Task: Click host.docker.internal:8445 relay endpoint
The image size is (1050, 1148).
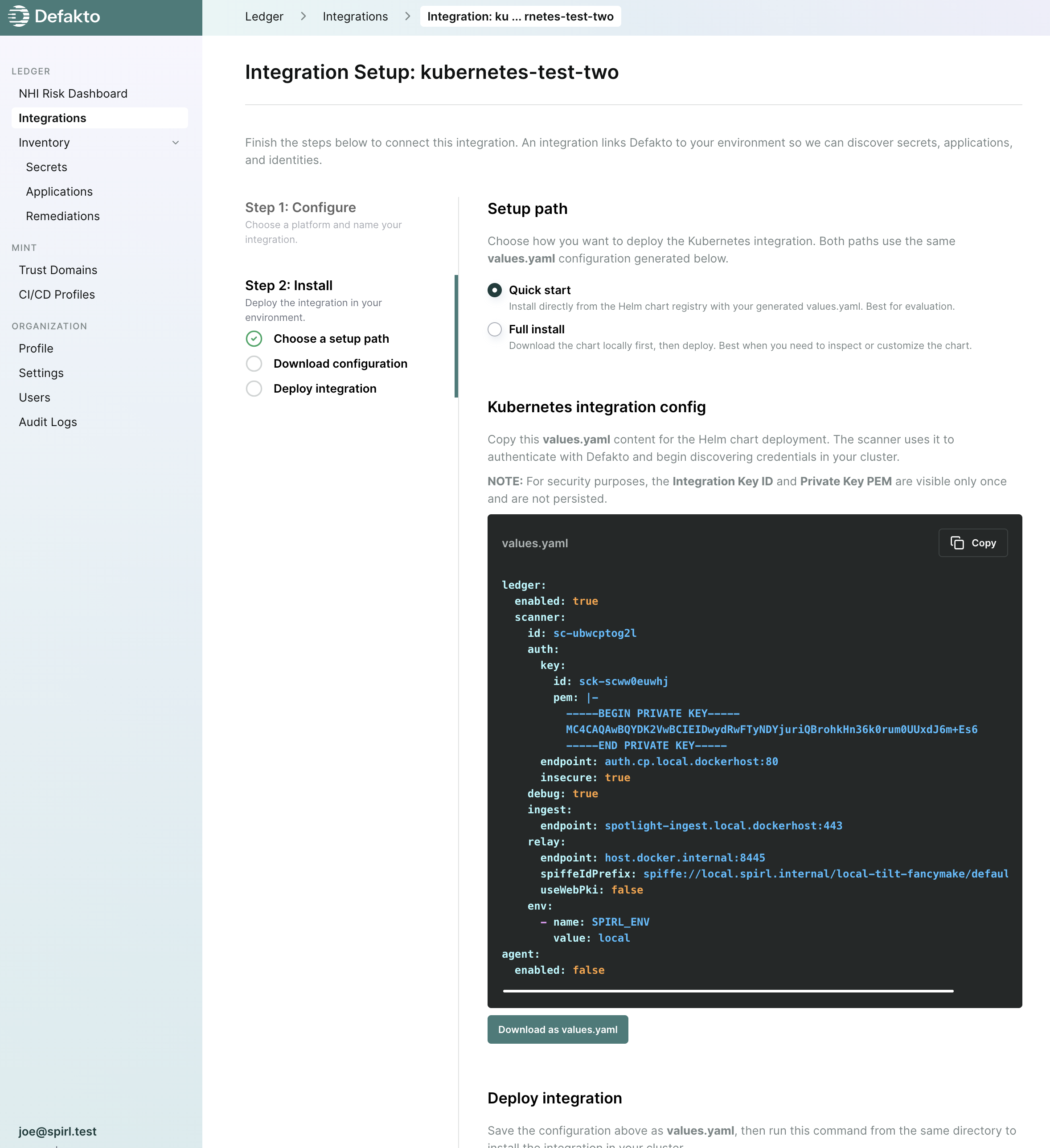Action: 685,857
